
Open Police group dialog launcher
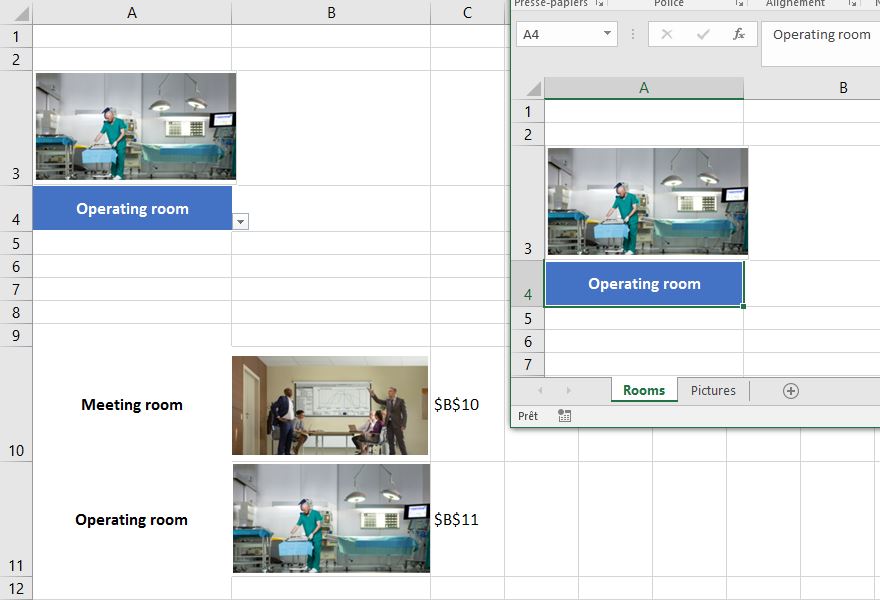[740, 3]
